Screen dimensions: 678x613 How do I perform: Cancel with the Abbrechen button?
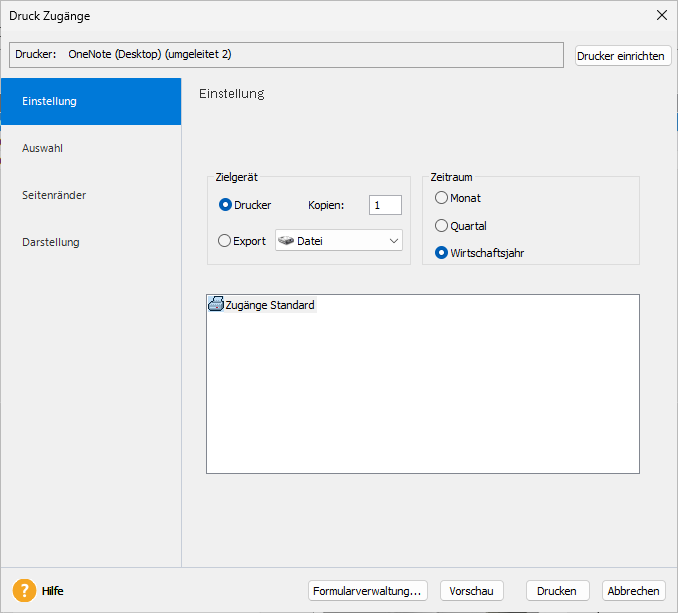634,591
